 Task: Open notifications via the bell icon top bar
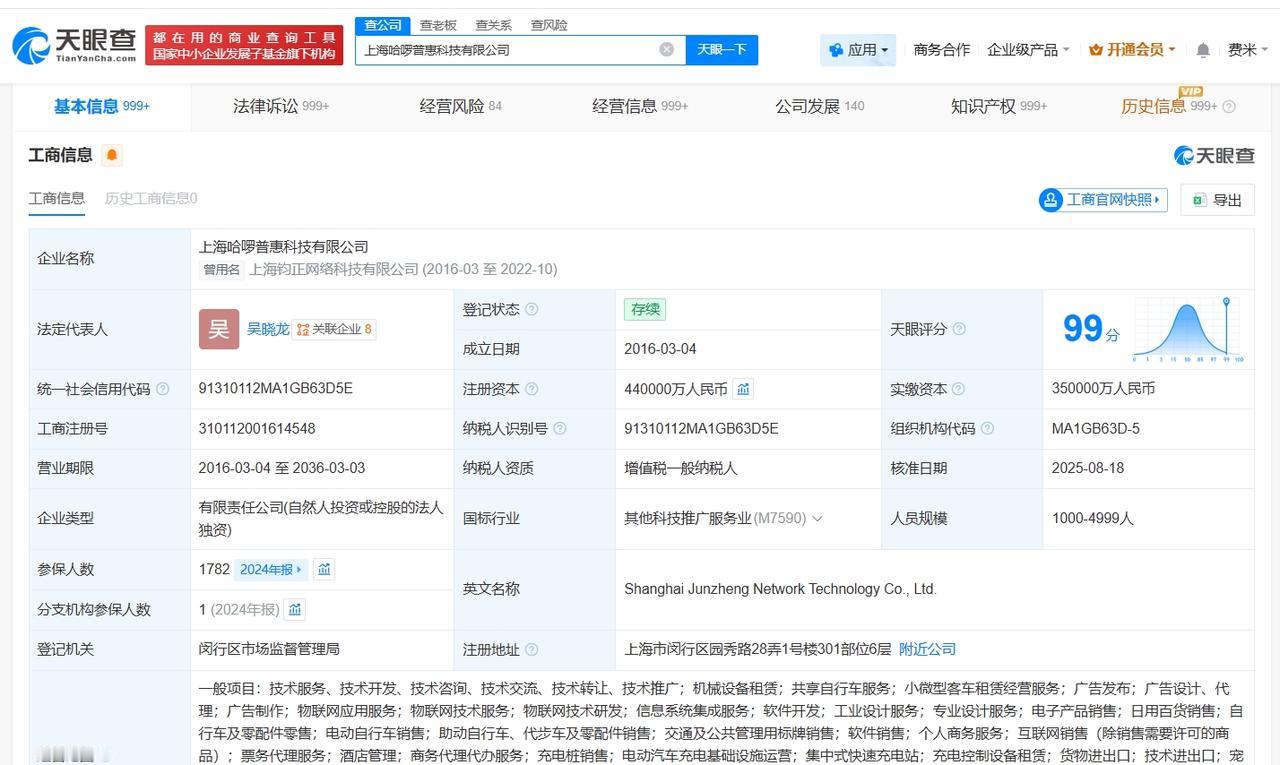pyautogui.click(x=1202, y=49)
